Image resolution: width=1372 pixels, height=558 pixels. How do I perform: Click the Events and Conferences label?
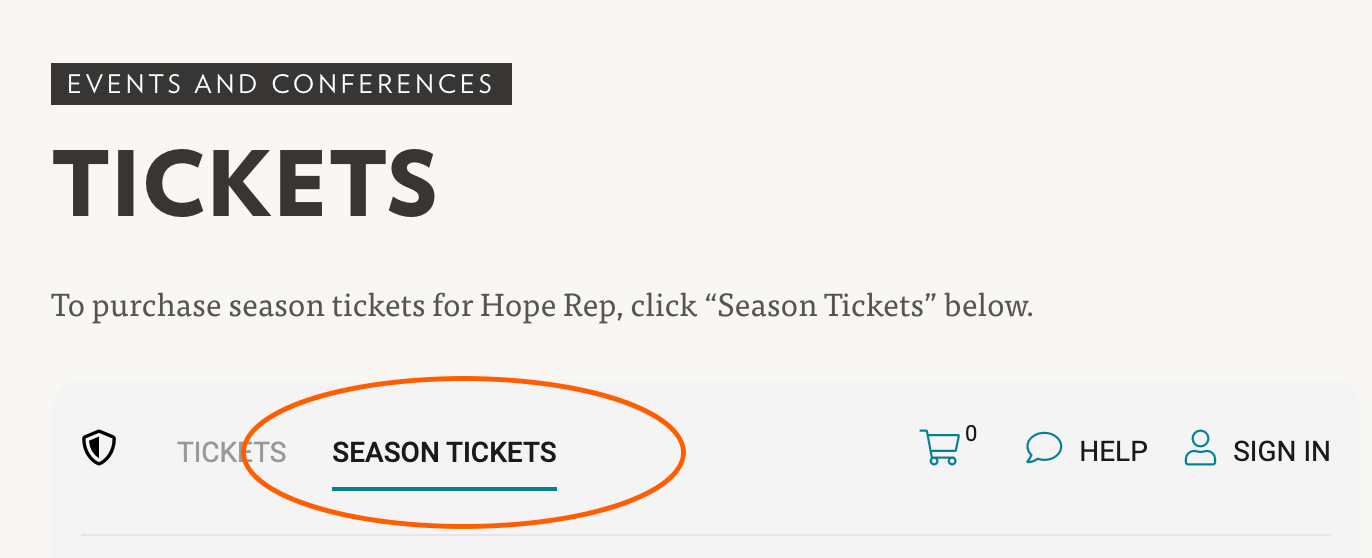[281, 84]
